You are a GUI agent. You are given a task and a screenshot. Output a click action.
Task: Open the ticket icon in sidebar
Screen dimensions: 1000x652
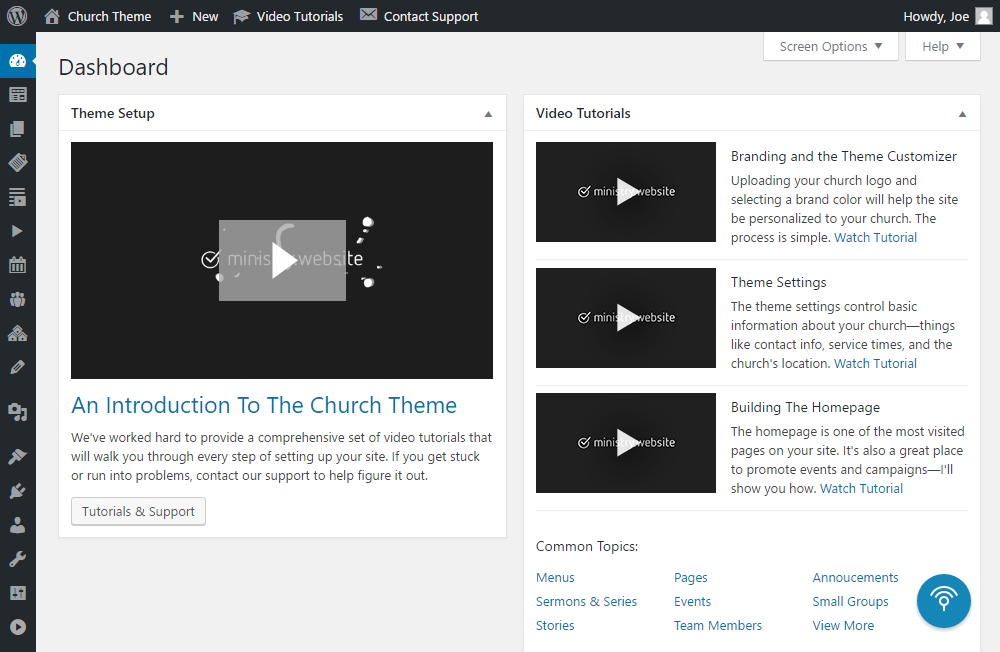click(x=17, y=163)
